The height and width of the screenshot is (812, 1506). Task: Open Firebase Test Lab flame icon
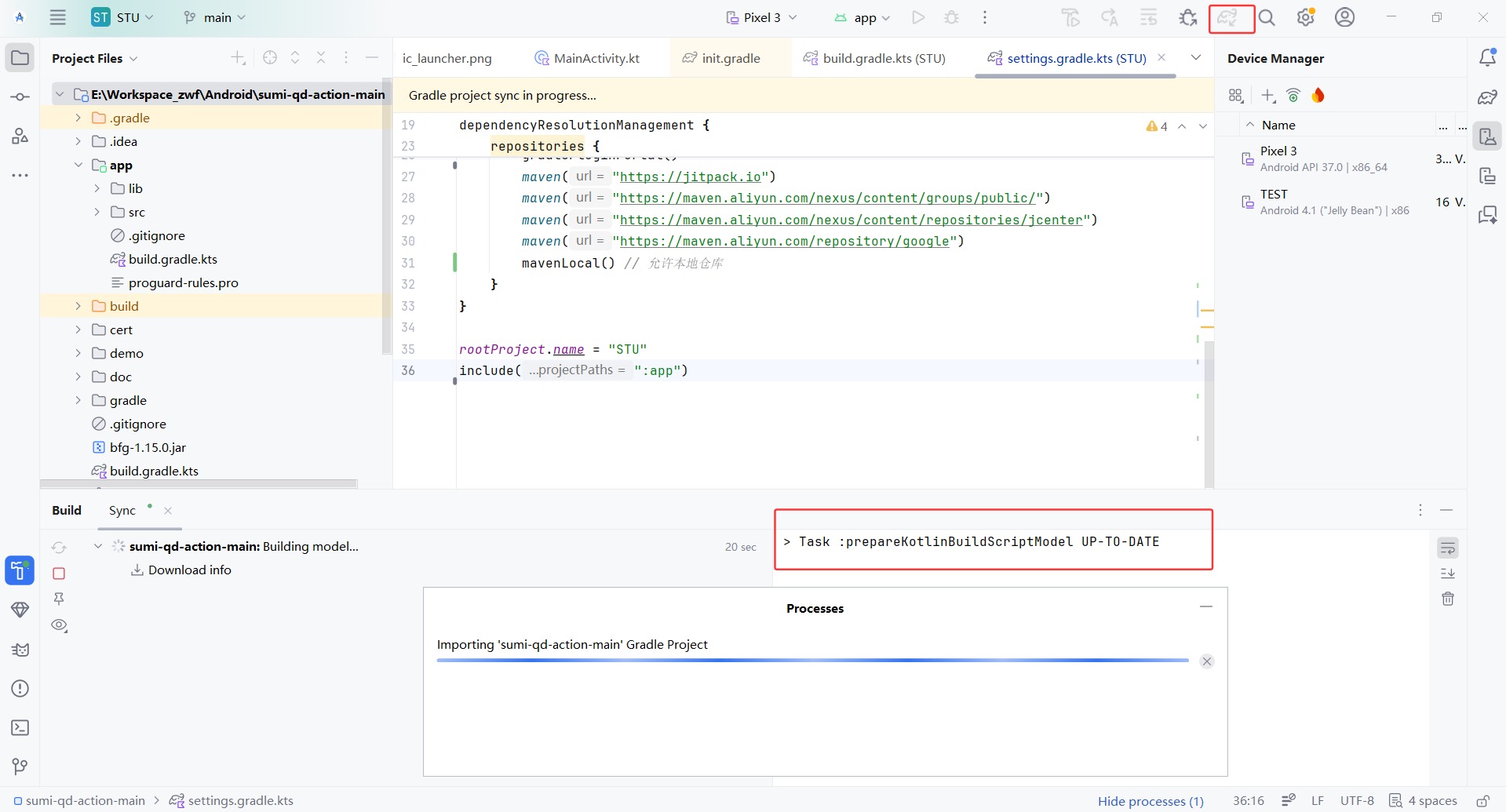[1318, 96]
